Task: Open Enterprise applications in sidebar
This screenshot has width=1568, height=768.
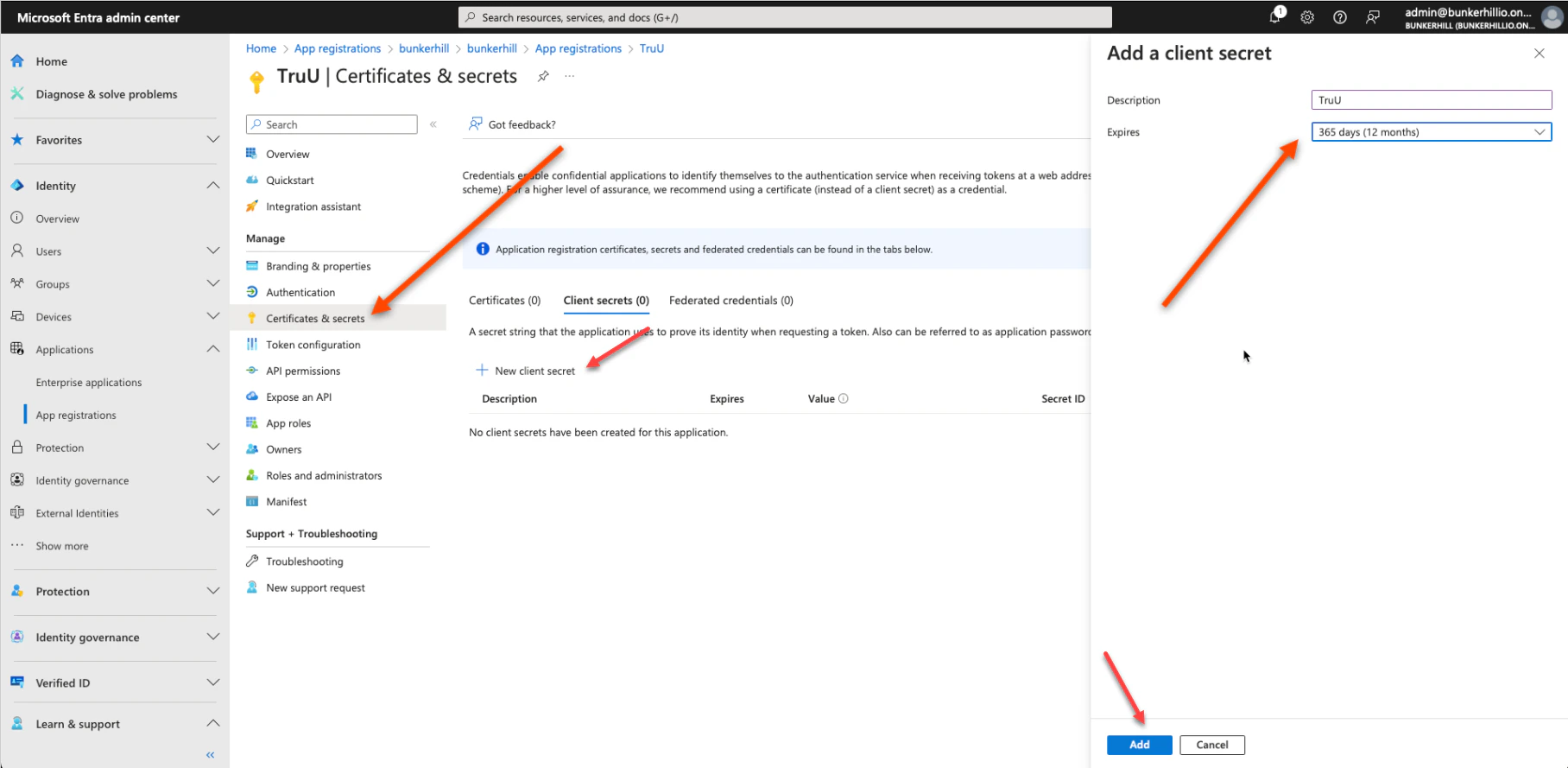Action: tap(89, 383)
